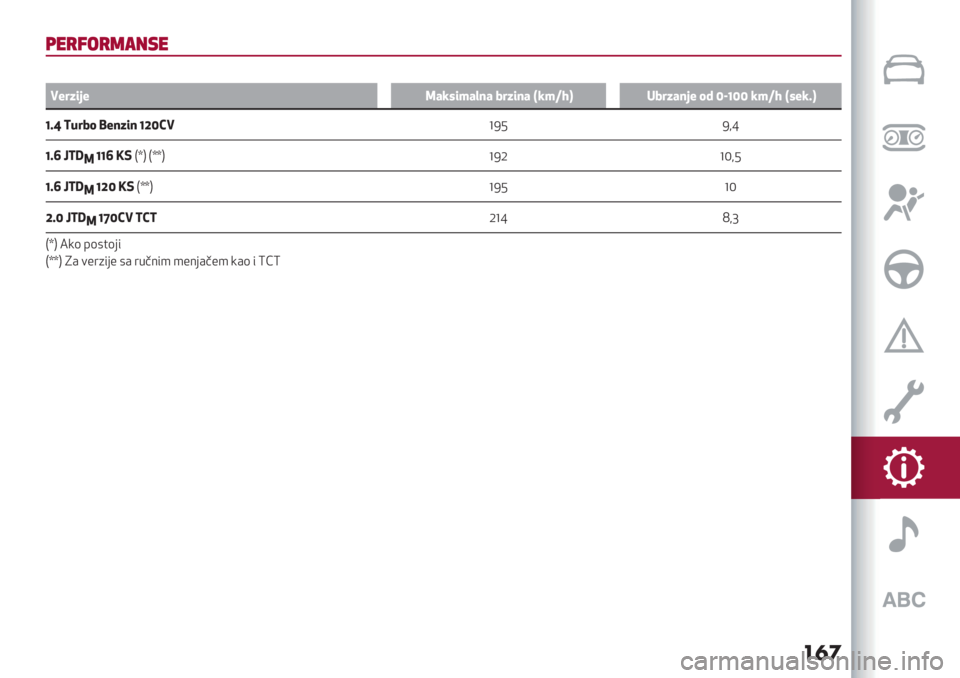The image size is (960, 678).
Task: Click the acceleration value 8,3
Action: click(730, 218)
